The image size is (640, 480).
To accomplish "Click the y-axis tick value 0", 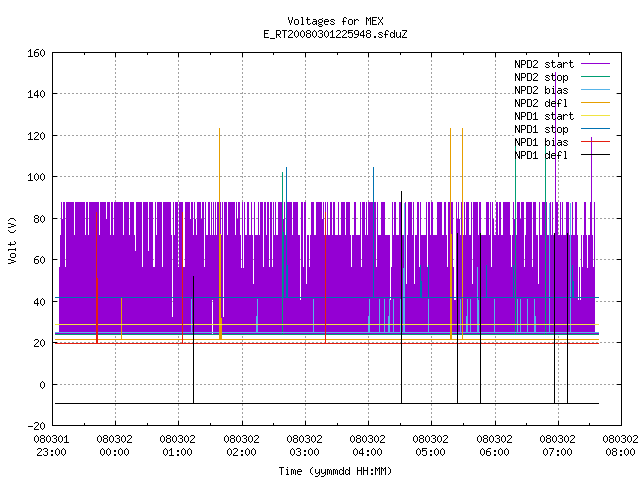I will point(42,385).
